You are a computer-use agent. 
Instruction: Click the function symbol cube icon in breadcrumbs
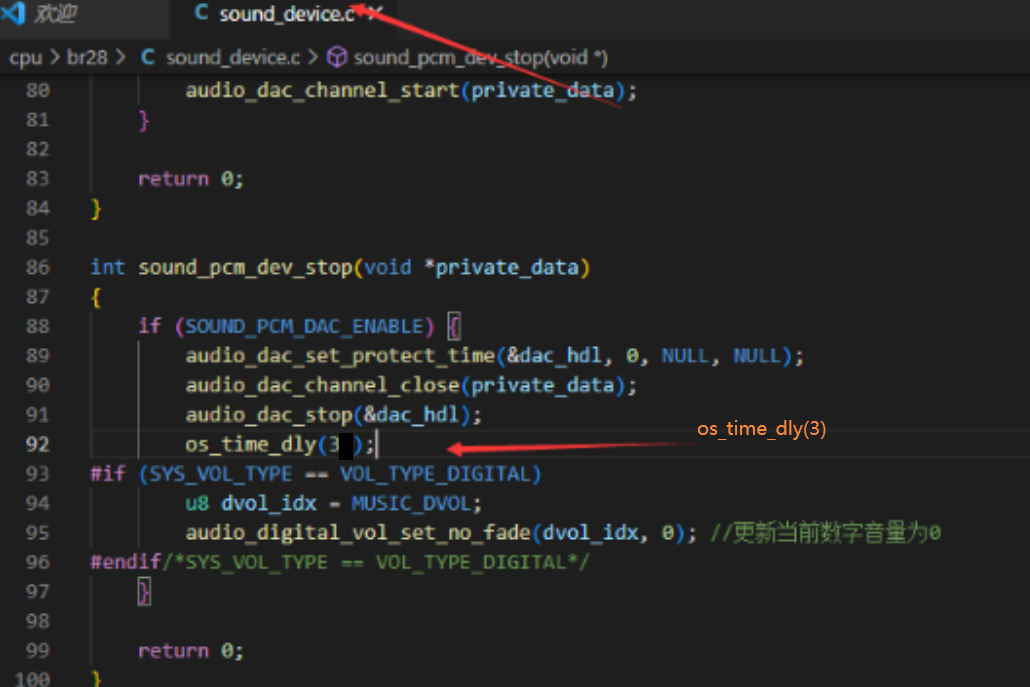point(337,58)
